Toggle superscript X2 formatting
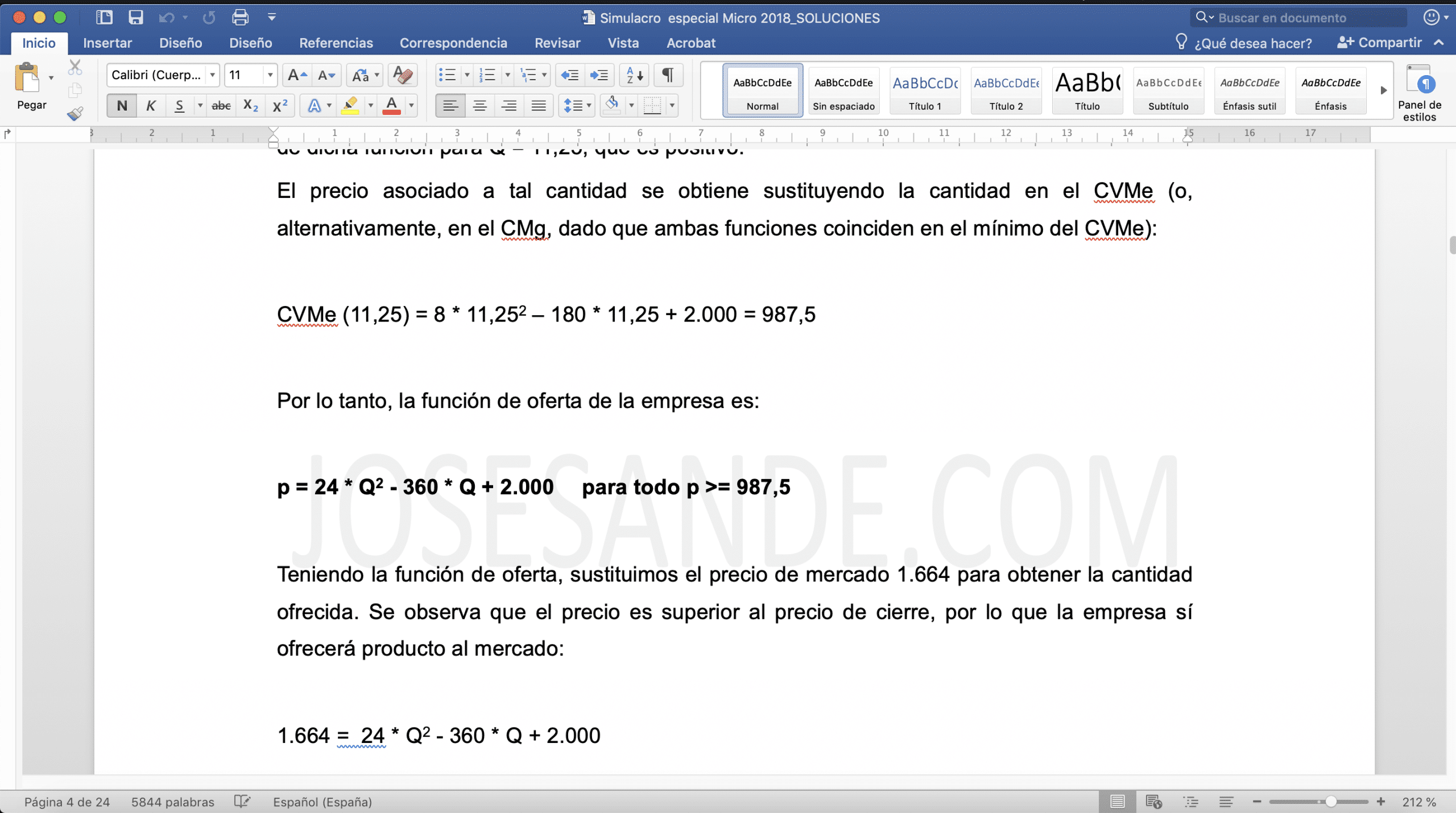Viewport: 1456px width, 813px height. (280, 106)
